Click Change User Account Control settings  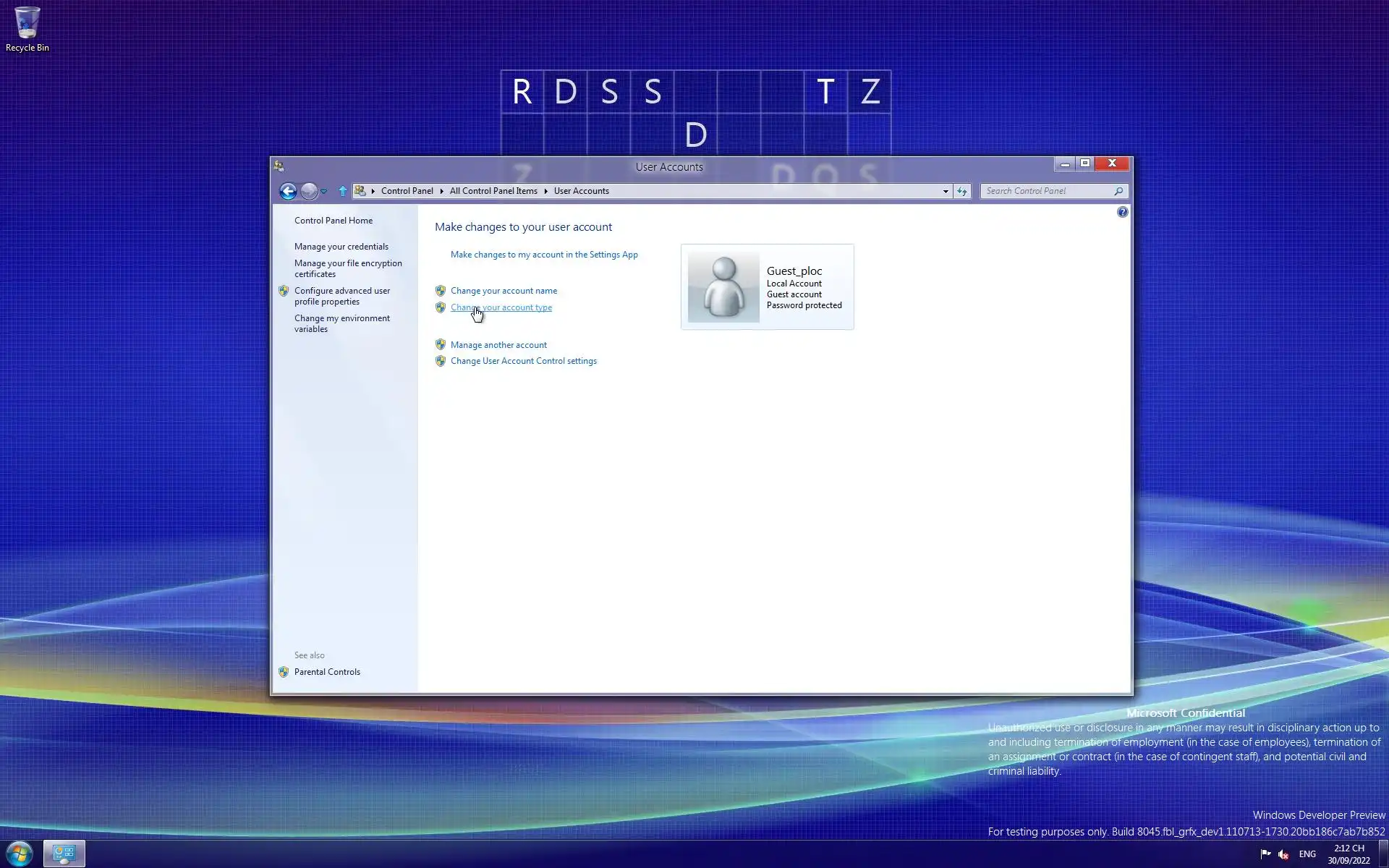click(524, 361)
